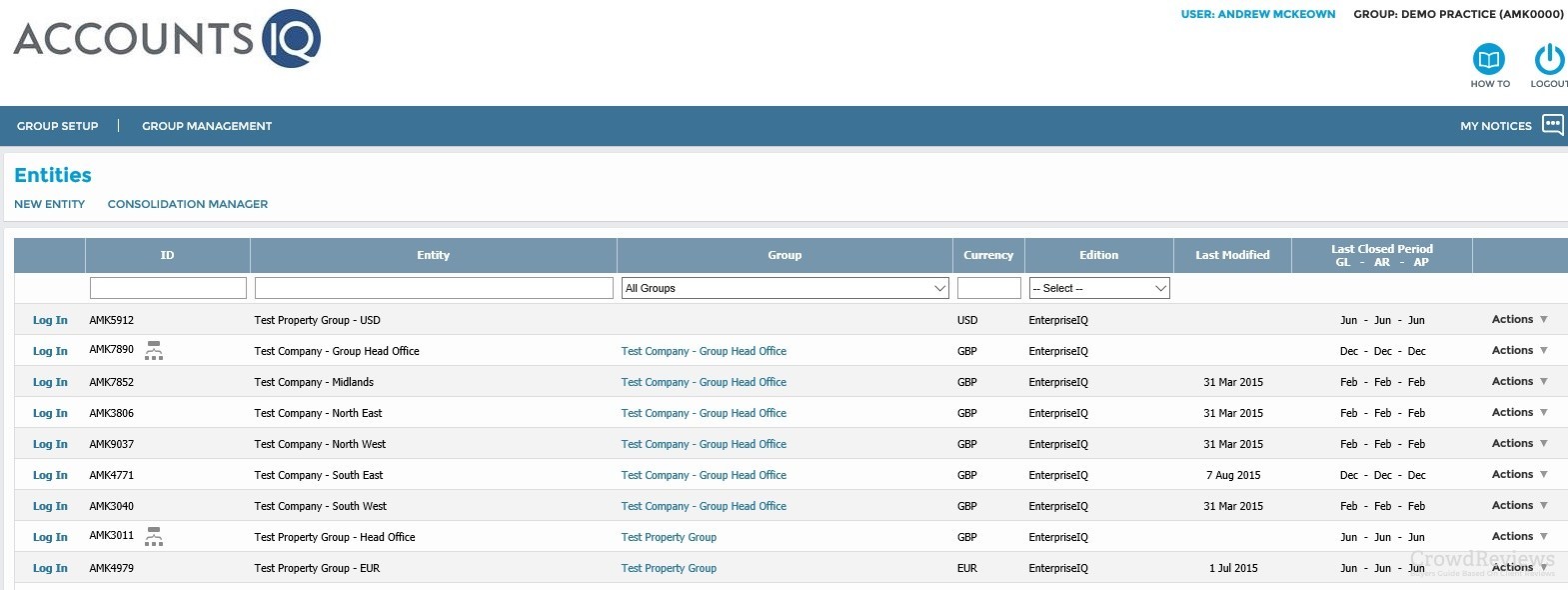The image size is (1568, 590).
Task: Click the Entities page heading
Action: click(53, 175)
